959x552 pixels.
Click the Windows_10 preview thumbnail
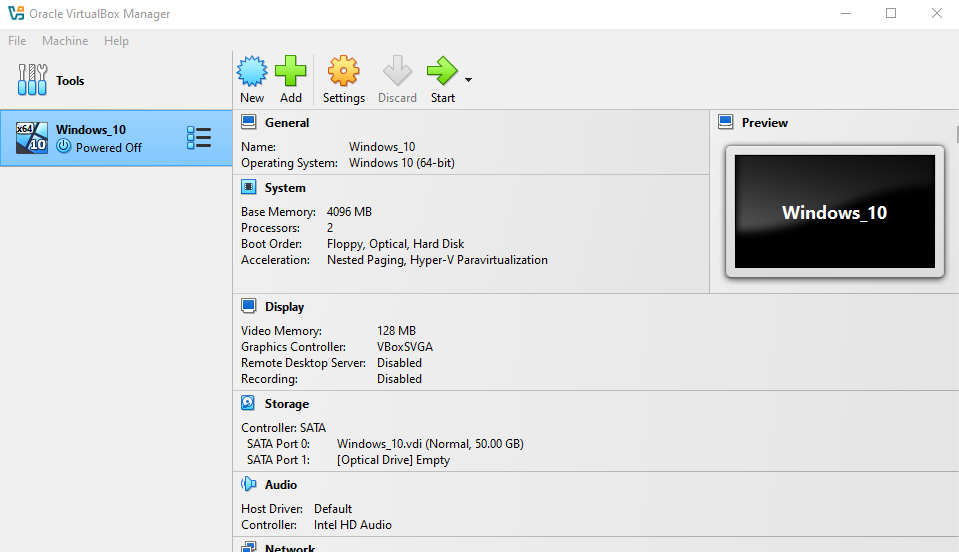point(834,212)
